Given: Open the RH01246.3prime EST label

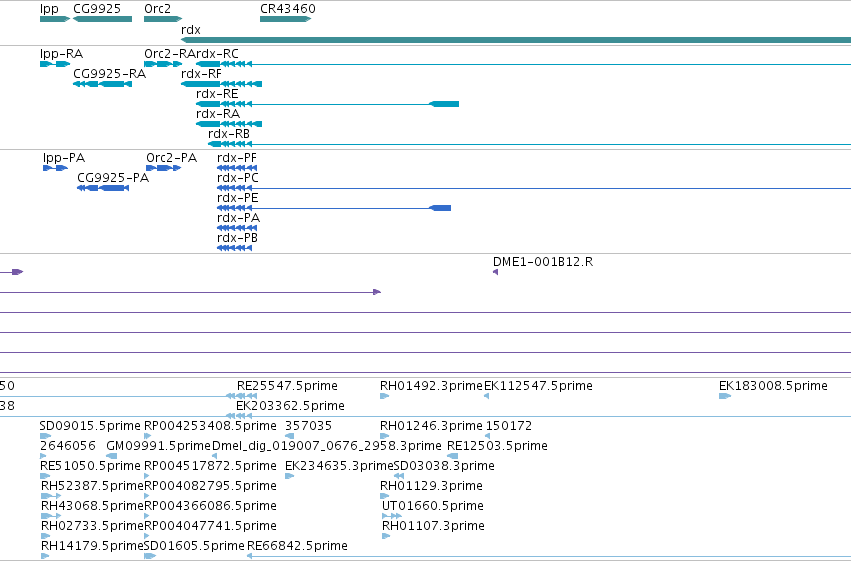Looking at the screenshot, I should [x=431, y=426].
